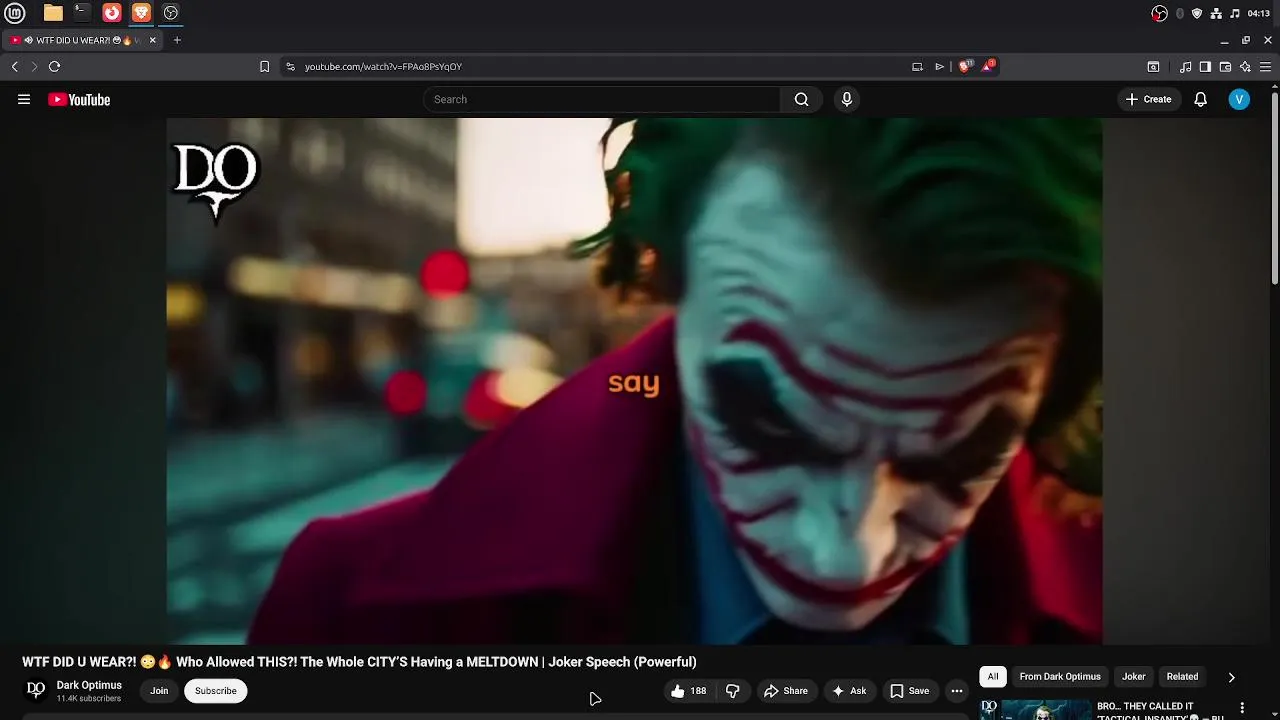Open the red Vivaldi-like browser panel icon

[112, 13]
